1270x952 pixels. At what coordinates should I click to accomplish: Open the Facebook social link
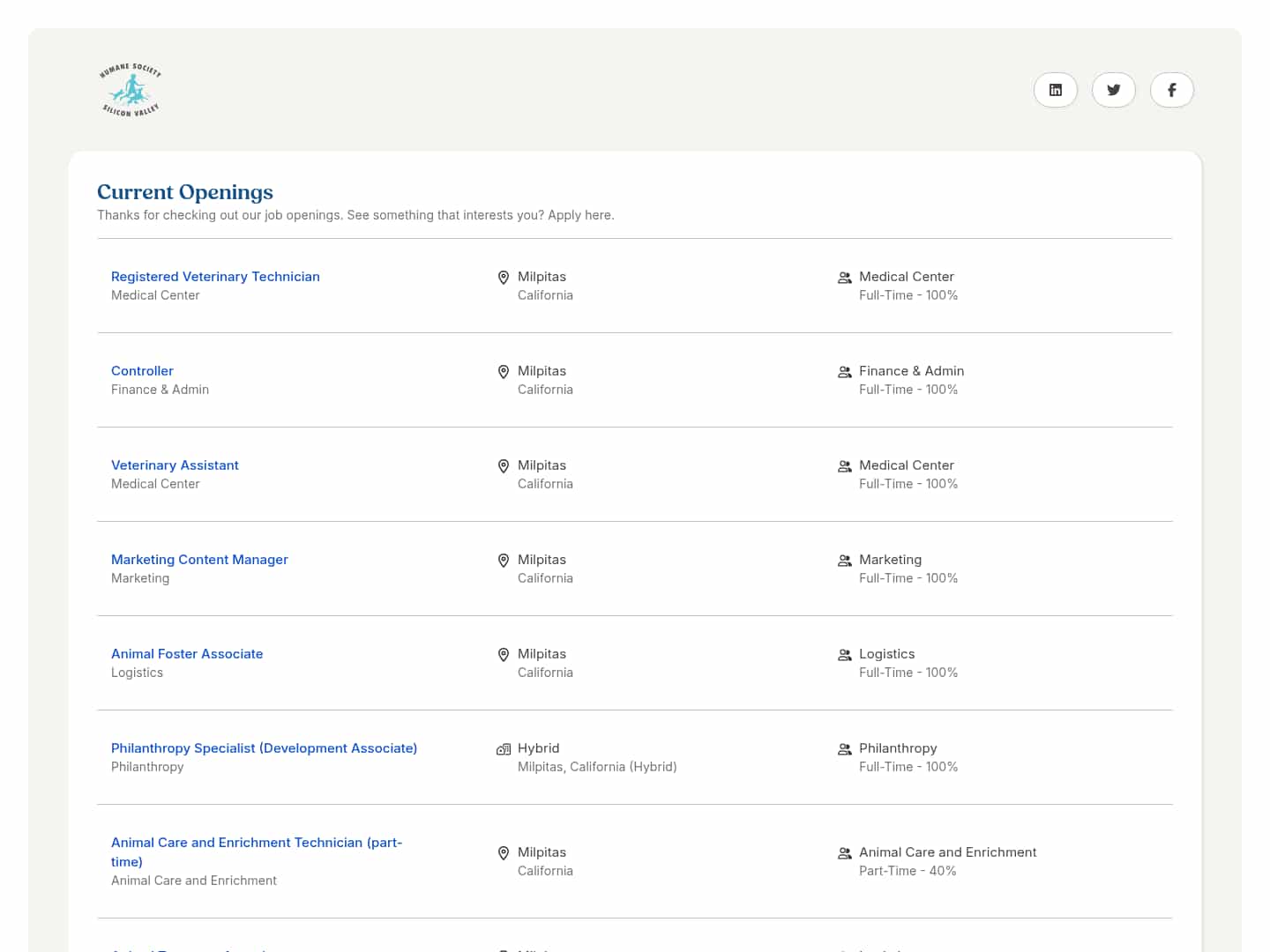coord(1171,90)
